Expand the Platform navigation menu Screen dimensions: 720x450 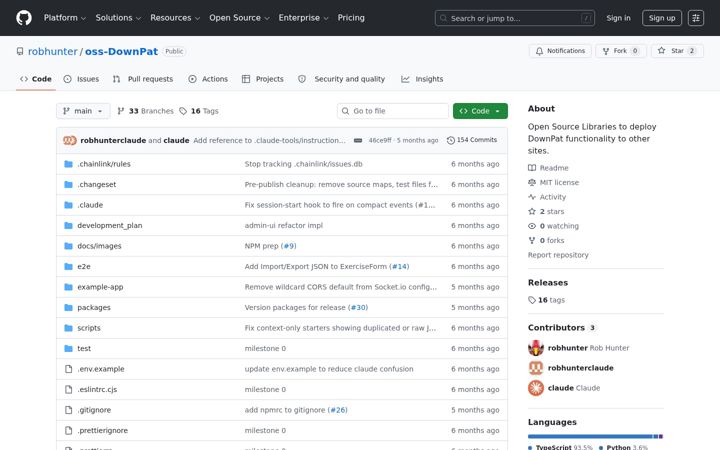point(65,18)
